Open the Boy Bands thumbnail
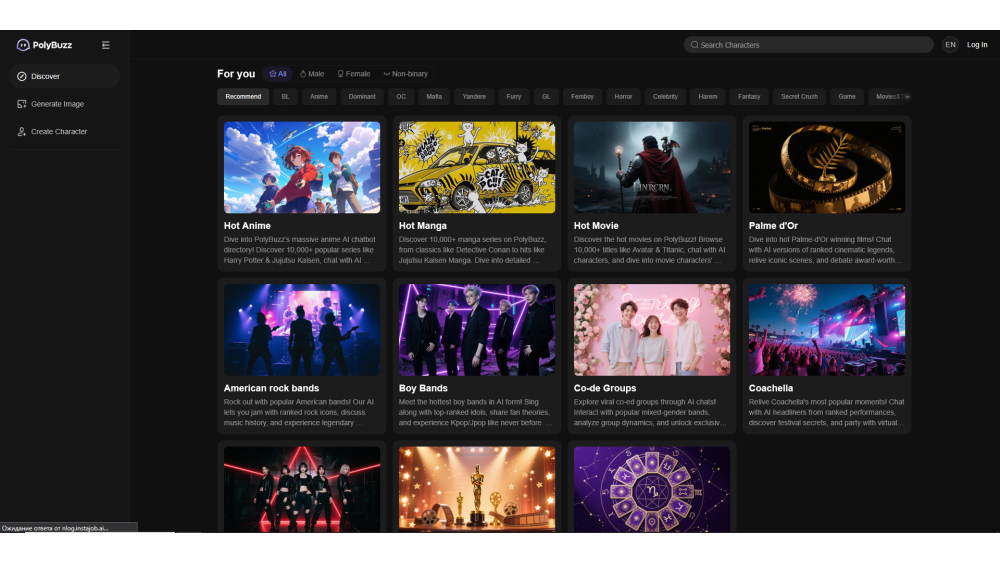This screenshot has width=1000, height=563. [x=476, y=330]
